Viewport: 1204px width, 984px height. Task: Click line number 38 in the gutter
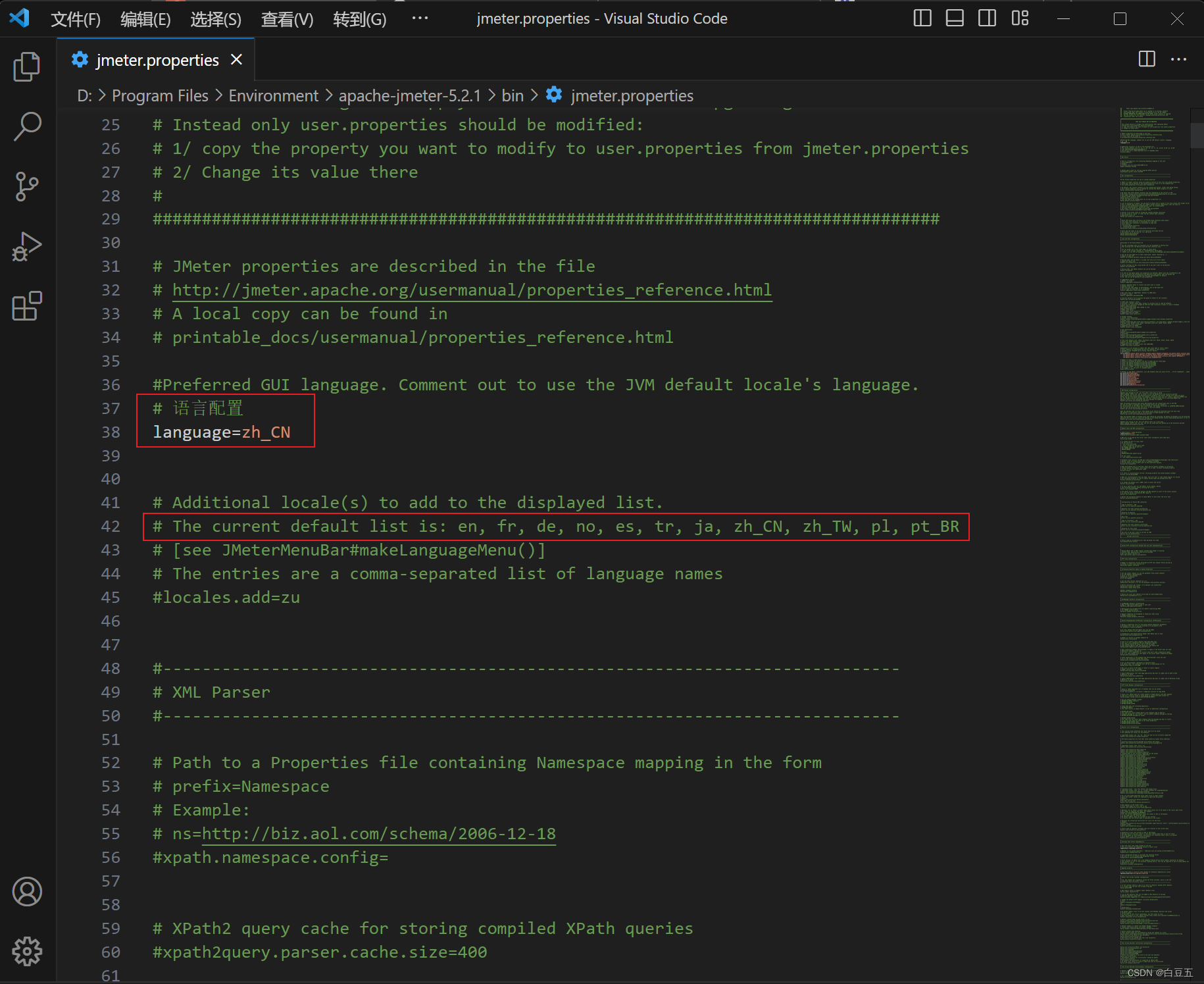coord(111,432)
